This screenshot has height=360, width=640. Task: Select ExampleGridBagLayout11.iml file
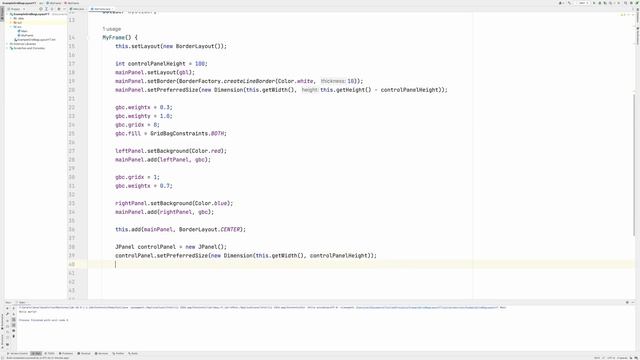click(35, 40)
